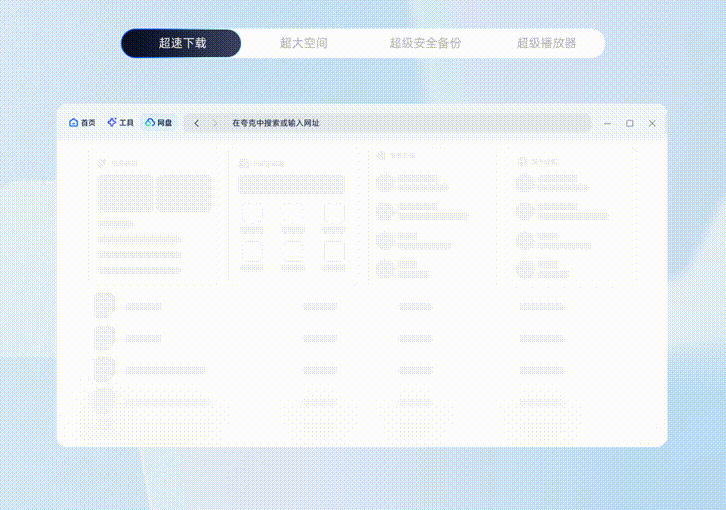Maximize the browser window
Viewport: 726px width, 510px height.
click(630, 123)
